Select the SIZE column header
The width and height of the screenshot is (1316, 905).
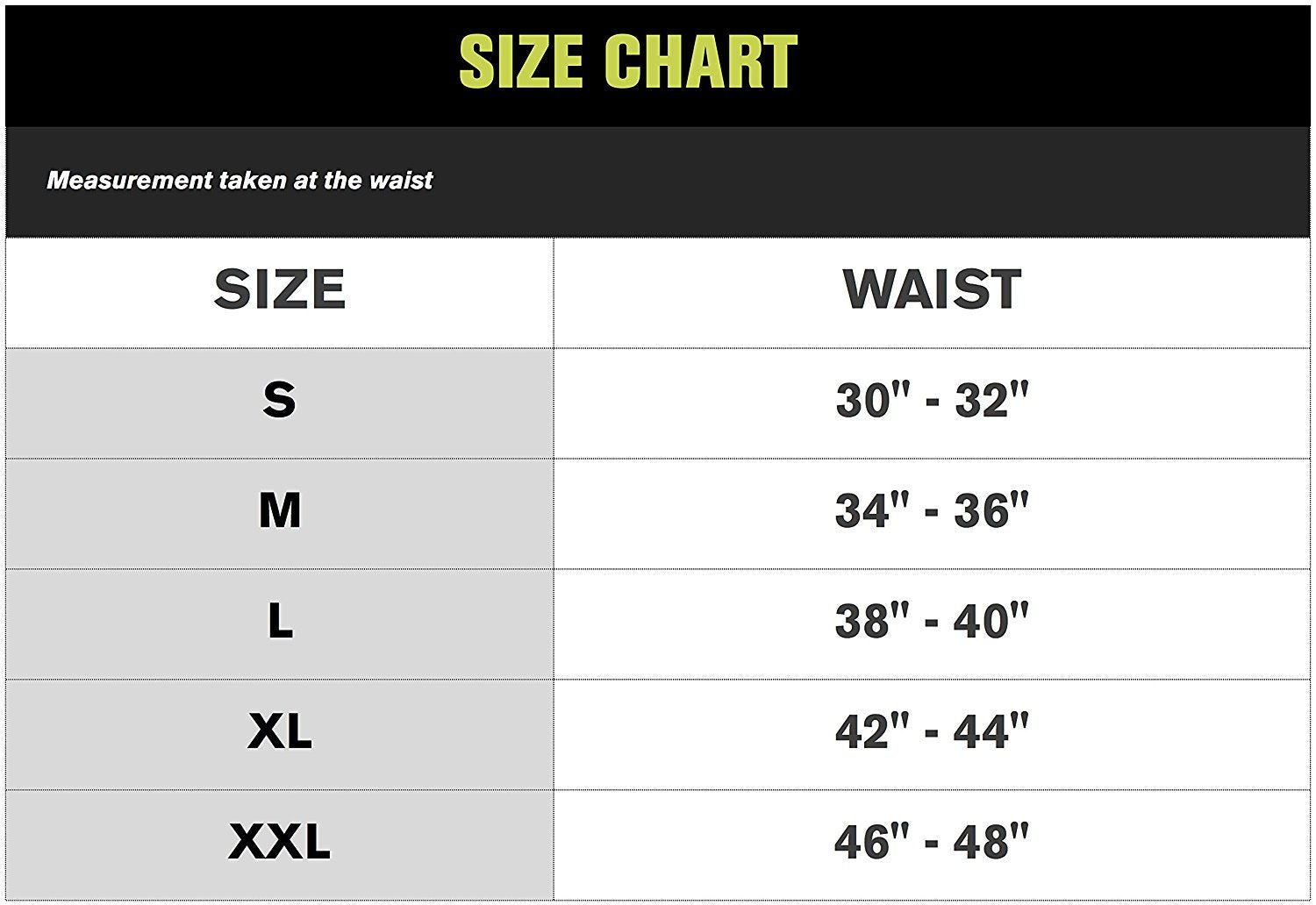(280, 290)
